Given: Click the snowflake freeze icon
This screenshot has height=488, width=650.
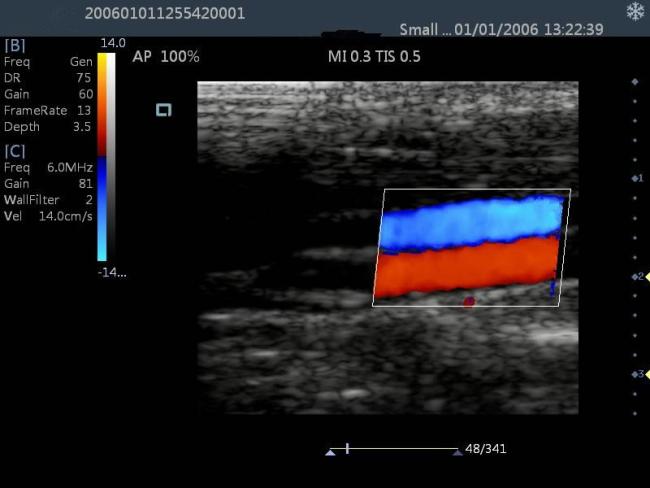Looking at the screenshot, I should tap(634, 12).
